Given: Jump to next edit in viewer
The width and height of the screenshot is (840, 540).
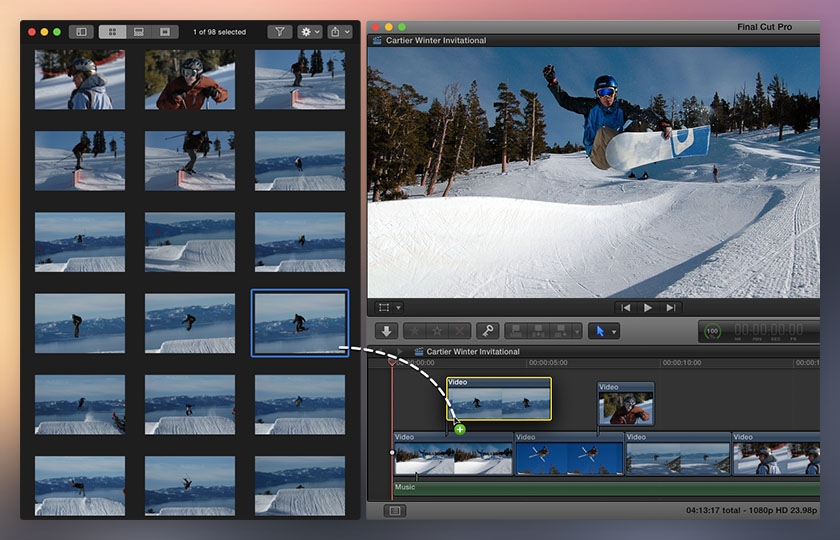Looking at the screenshot, I should pos(671,308).
